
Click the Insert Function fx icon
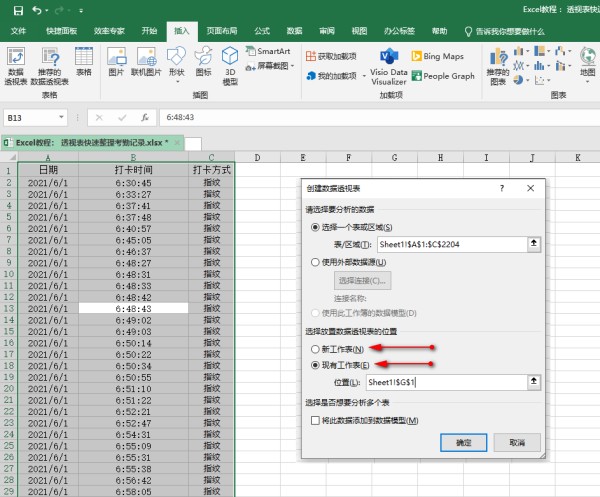[145, 117]
